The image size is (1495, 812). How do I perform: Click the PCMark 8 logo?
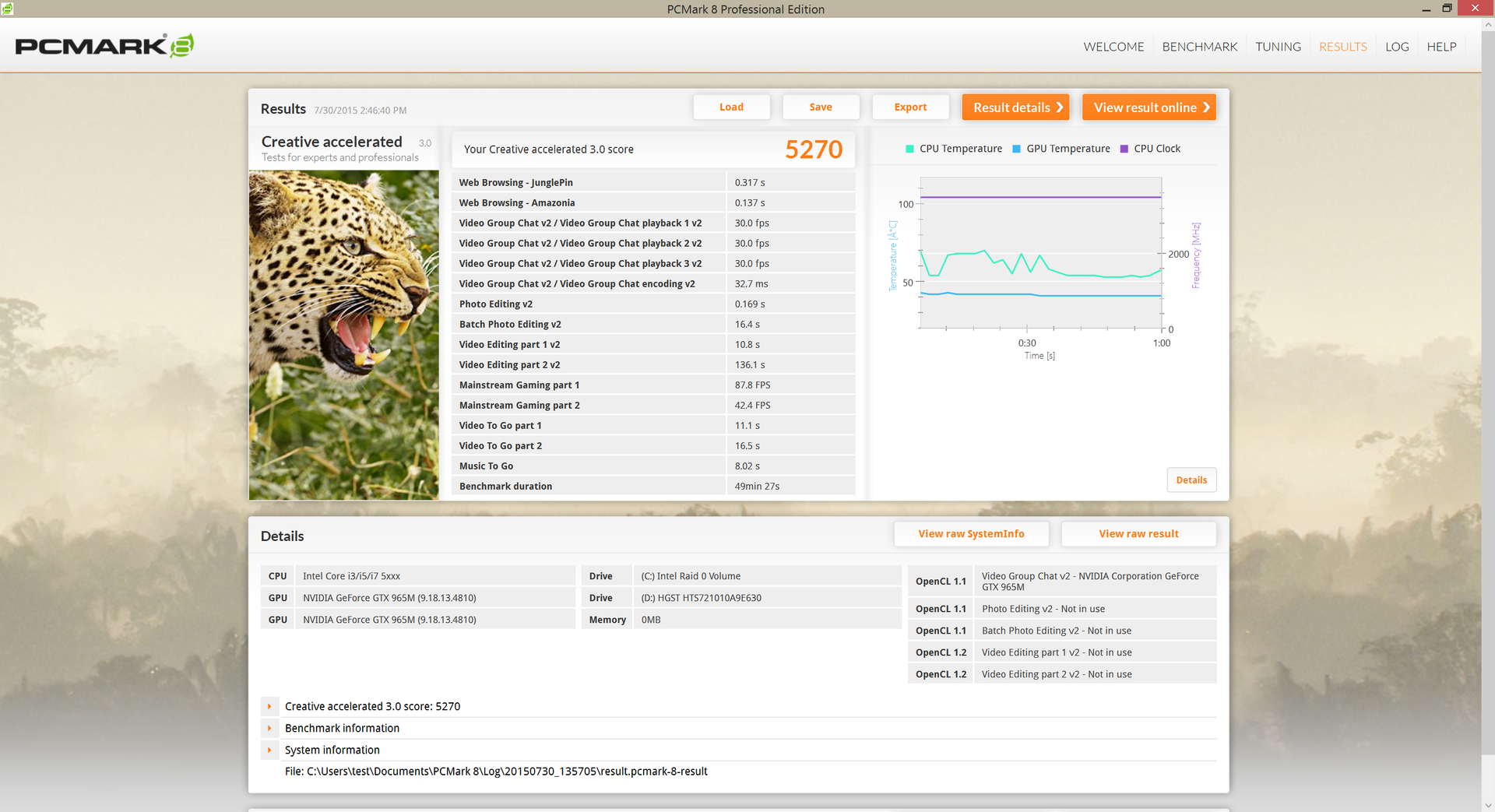[x=104, y=46]
